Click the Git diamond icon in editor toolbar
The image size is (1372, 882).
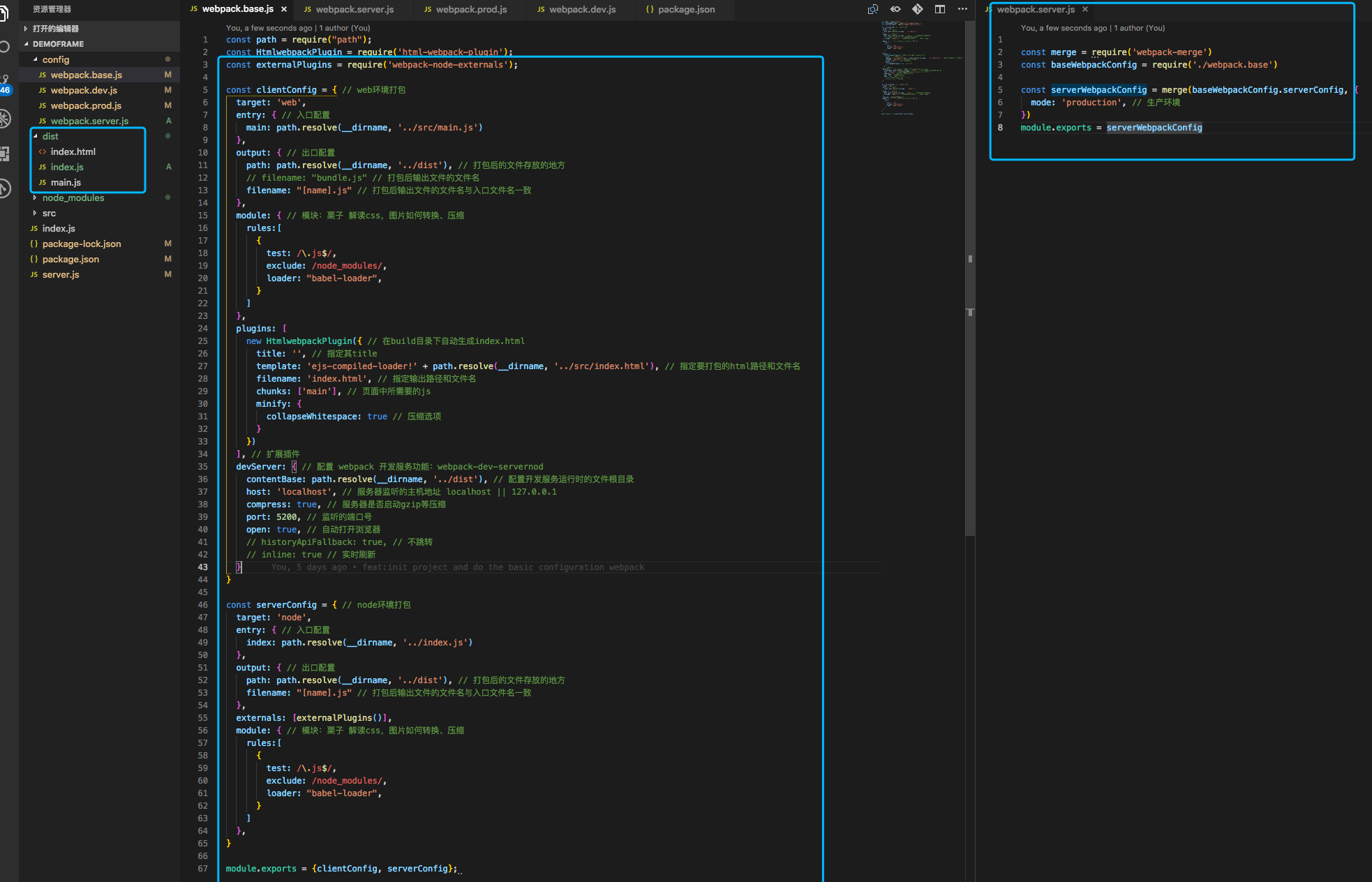pyautogui.click(x=918, y=9)
